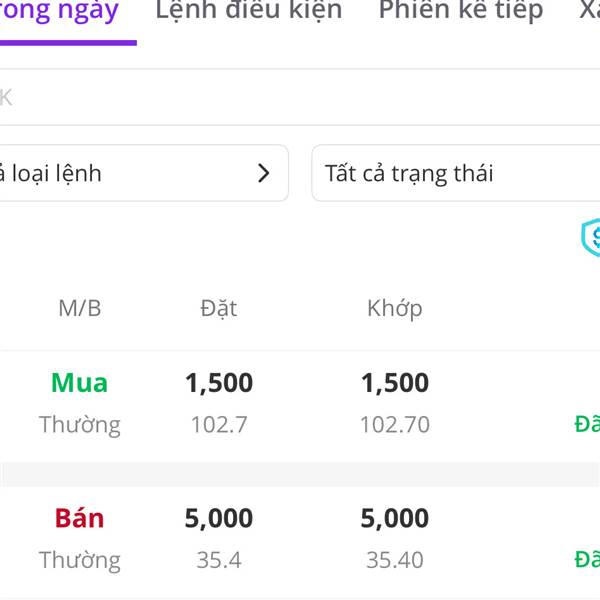Sort by Đặt column header

pyautogui.click(x=219, y=307)
